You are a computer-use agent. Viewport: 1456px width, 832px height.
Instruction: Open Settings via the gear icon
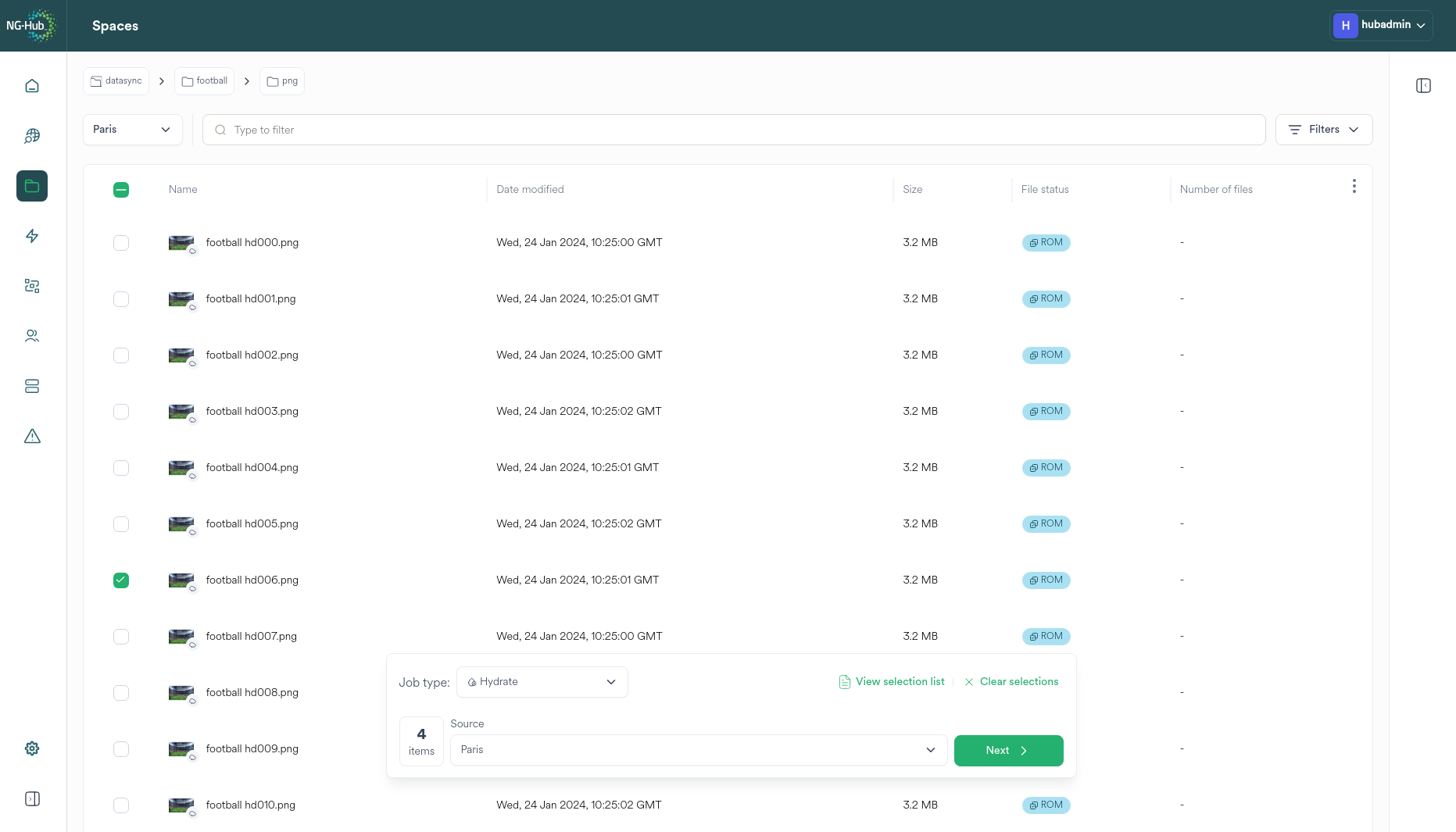32,748
